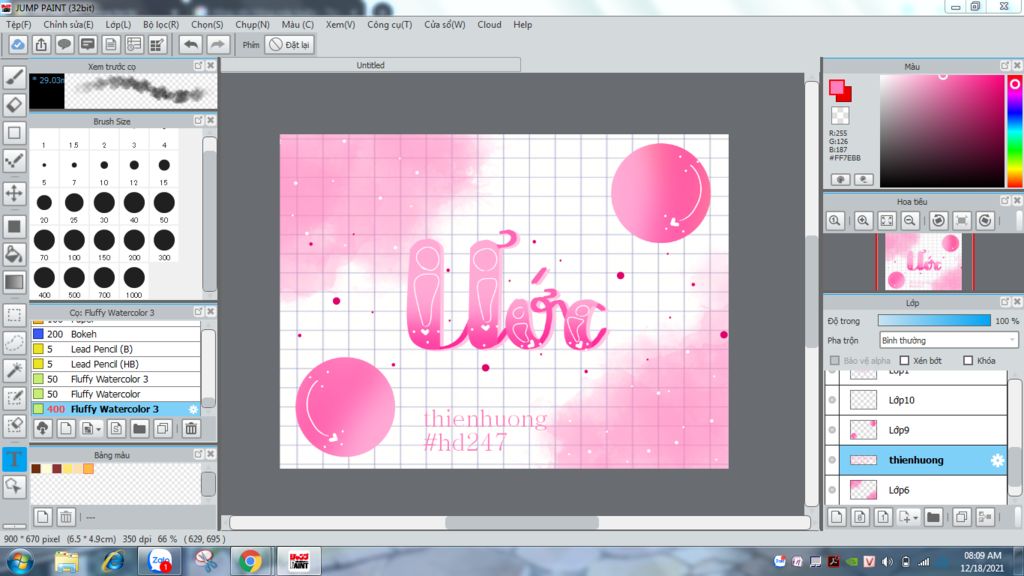Duplicate the current layer
The height and width of the screenshot is (576, 1024).
pyautogui.click(x=961, y=517)
